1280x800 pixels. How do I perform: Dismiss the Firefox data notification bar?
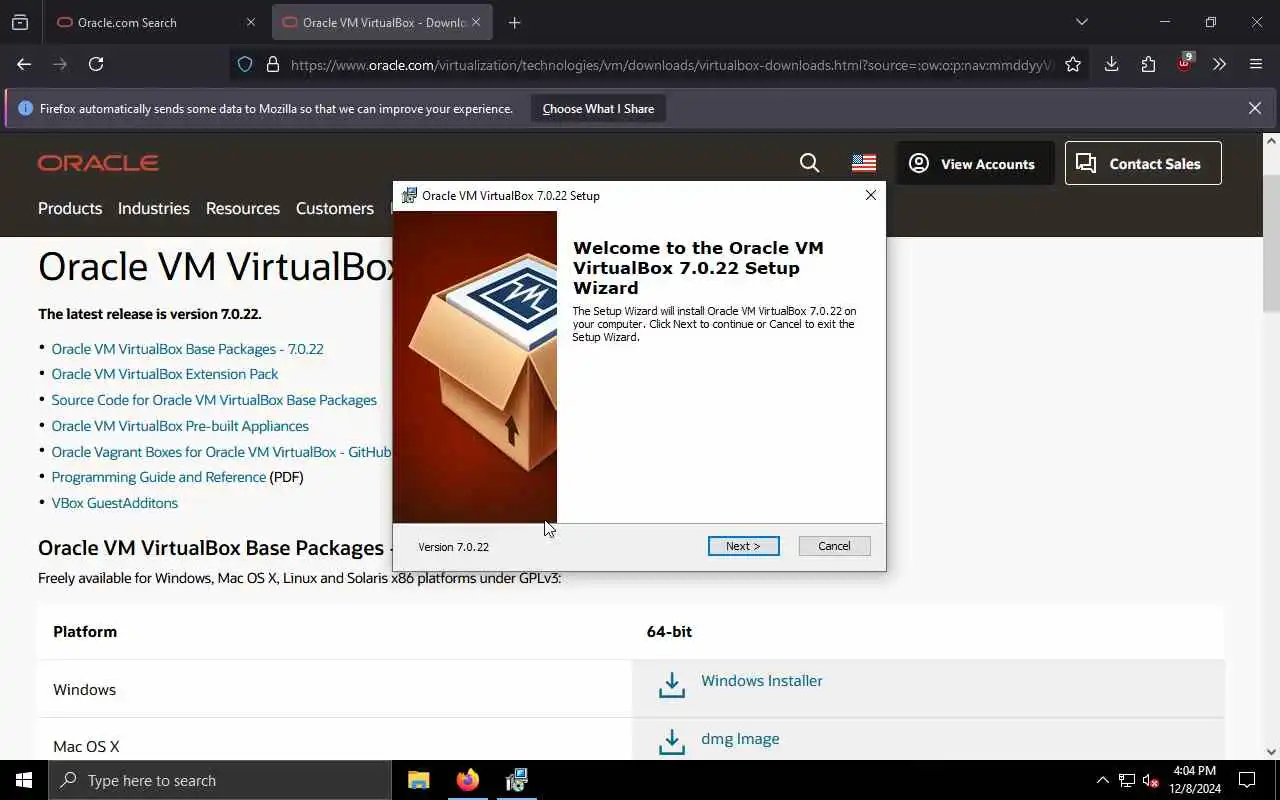pos(1254,108)
